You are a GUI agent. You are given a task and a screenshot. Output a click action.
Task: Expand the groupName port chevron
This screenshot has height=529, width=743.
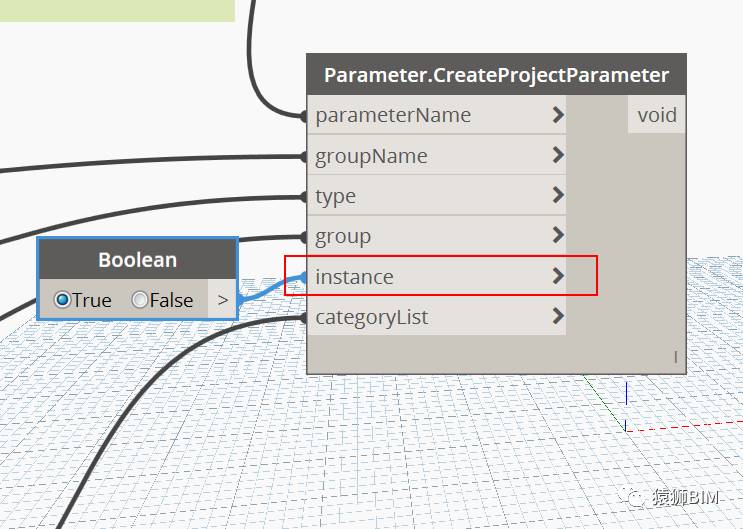[558, 155]
